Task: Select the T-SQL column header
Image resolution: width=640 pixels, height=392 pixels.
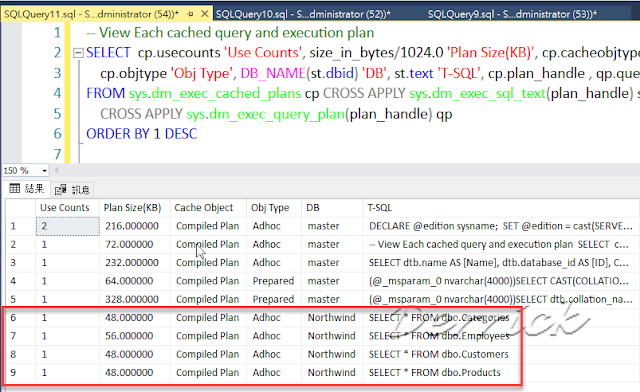Action: click(x=501, y=208)
